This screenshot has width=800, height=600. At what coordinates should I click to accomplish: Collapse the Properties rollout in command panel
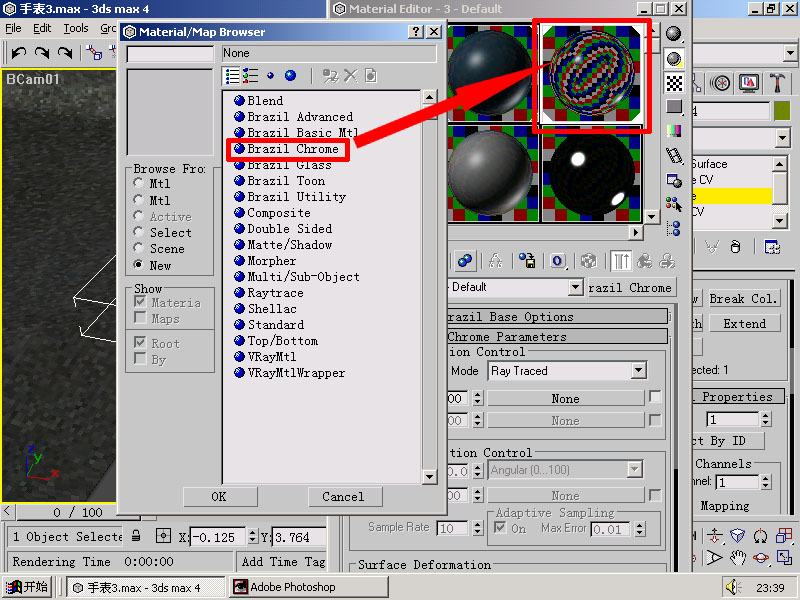738,397
